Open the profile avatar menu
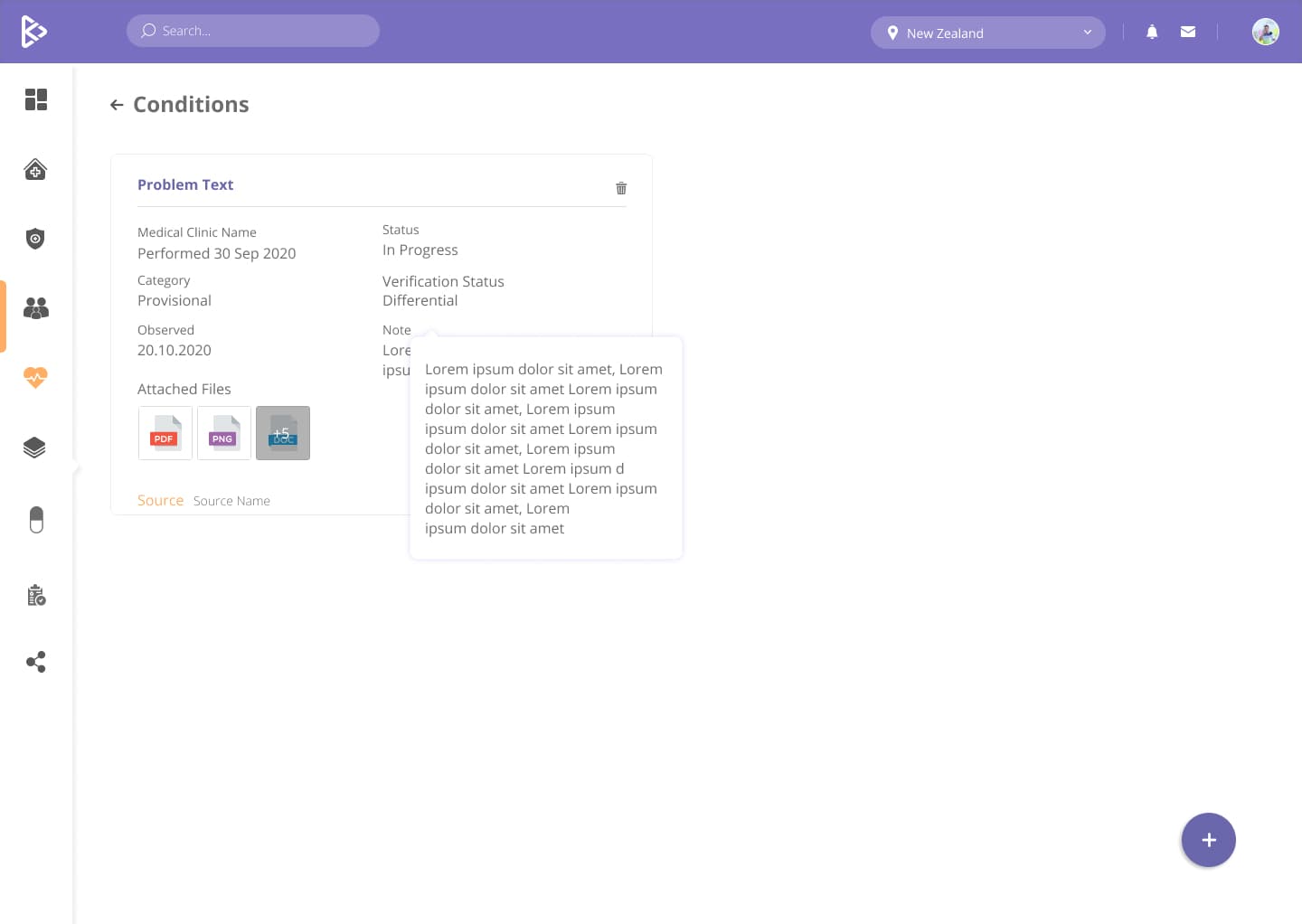 (x=1265, y=32)
